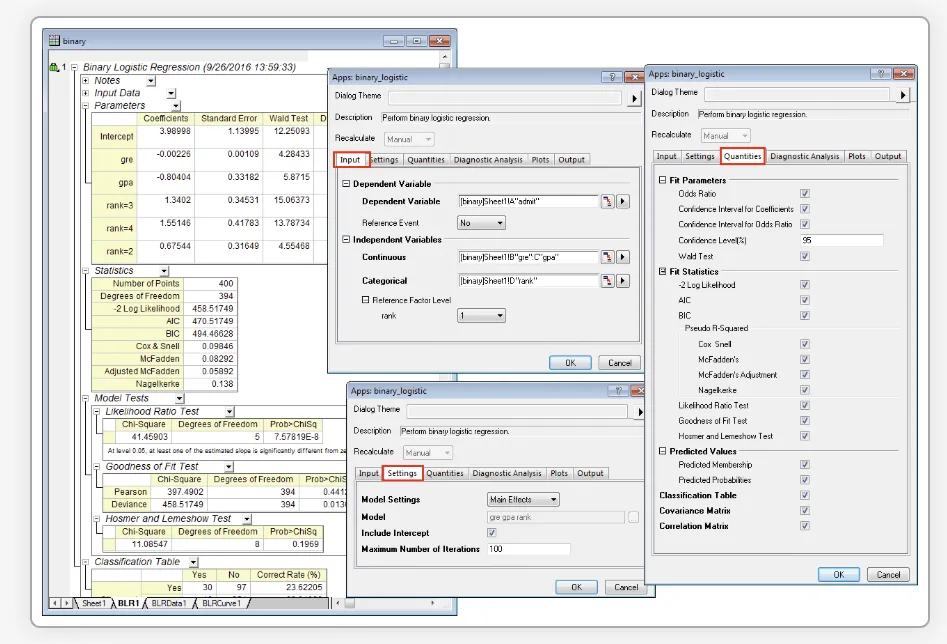Click OK in Settings dialog
The width and height of the screenshot is (947, 644).
click(576, 587)
